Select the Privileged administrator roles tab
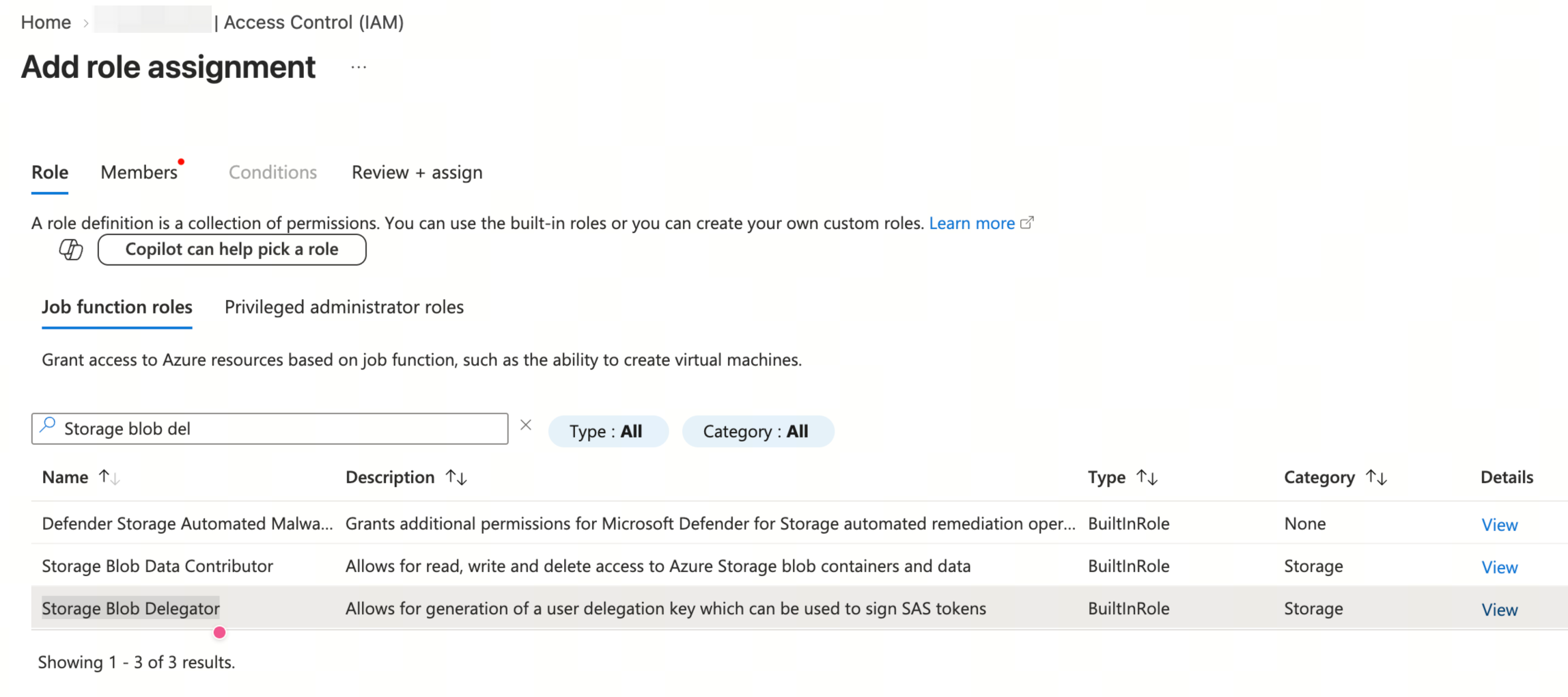 coord(344,307)
